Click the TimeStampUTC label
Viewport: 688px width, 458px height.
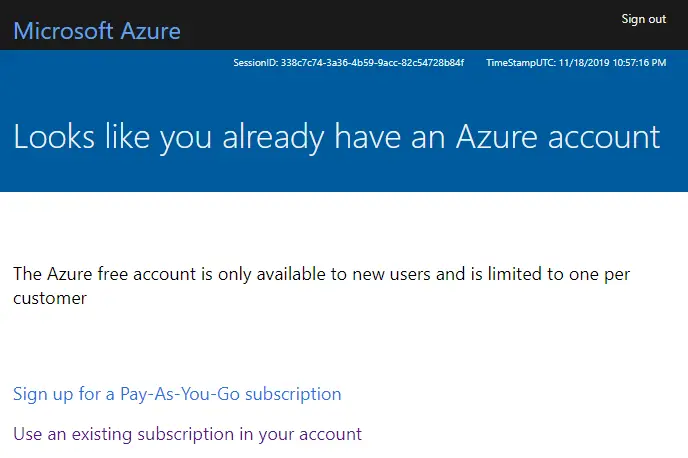coord(521,63)
